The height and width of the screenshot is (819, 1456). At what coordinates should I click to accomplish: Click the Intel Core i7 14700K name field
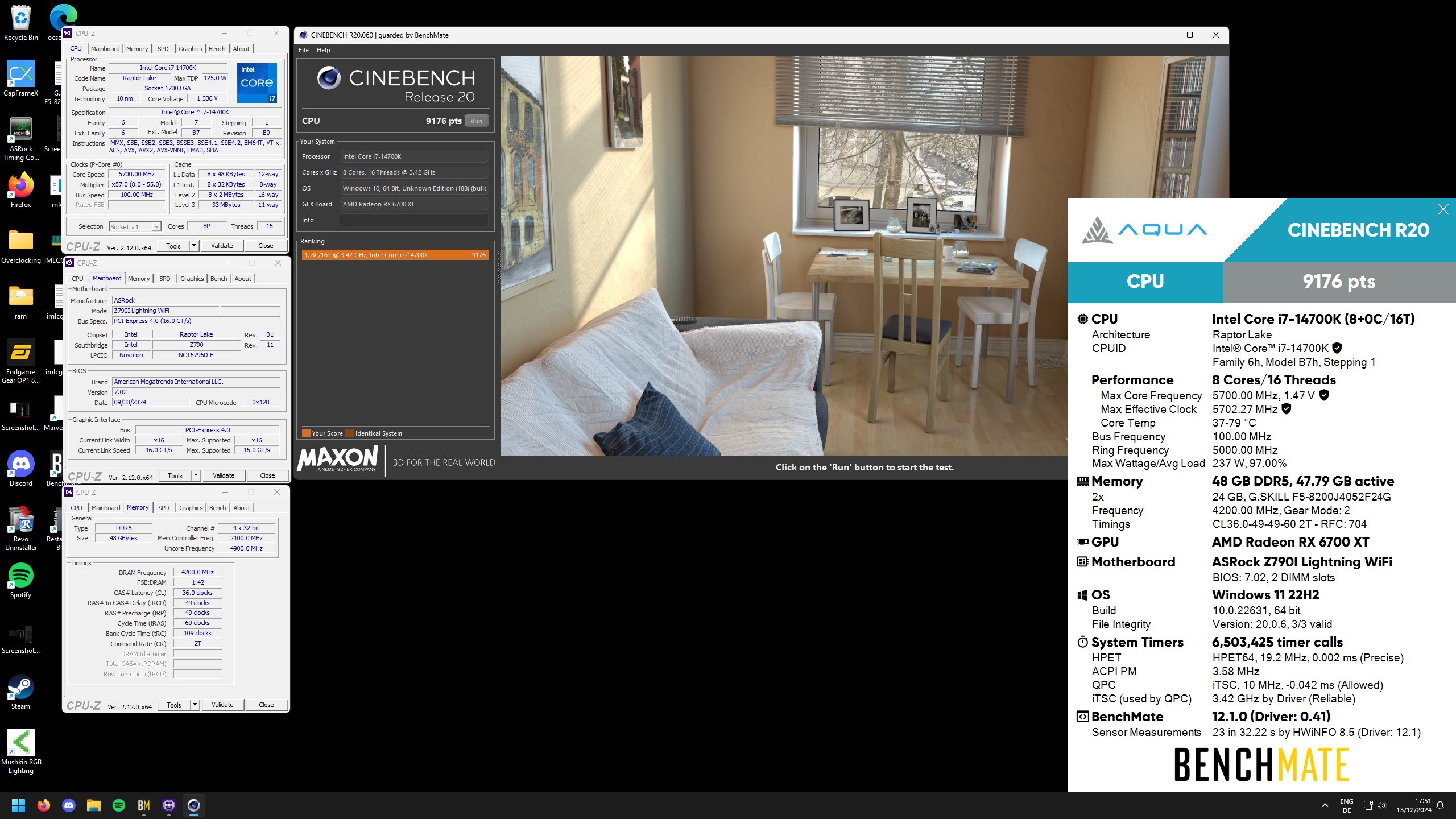[x=168, y=68]
